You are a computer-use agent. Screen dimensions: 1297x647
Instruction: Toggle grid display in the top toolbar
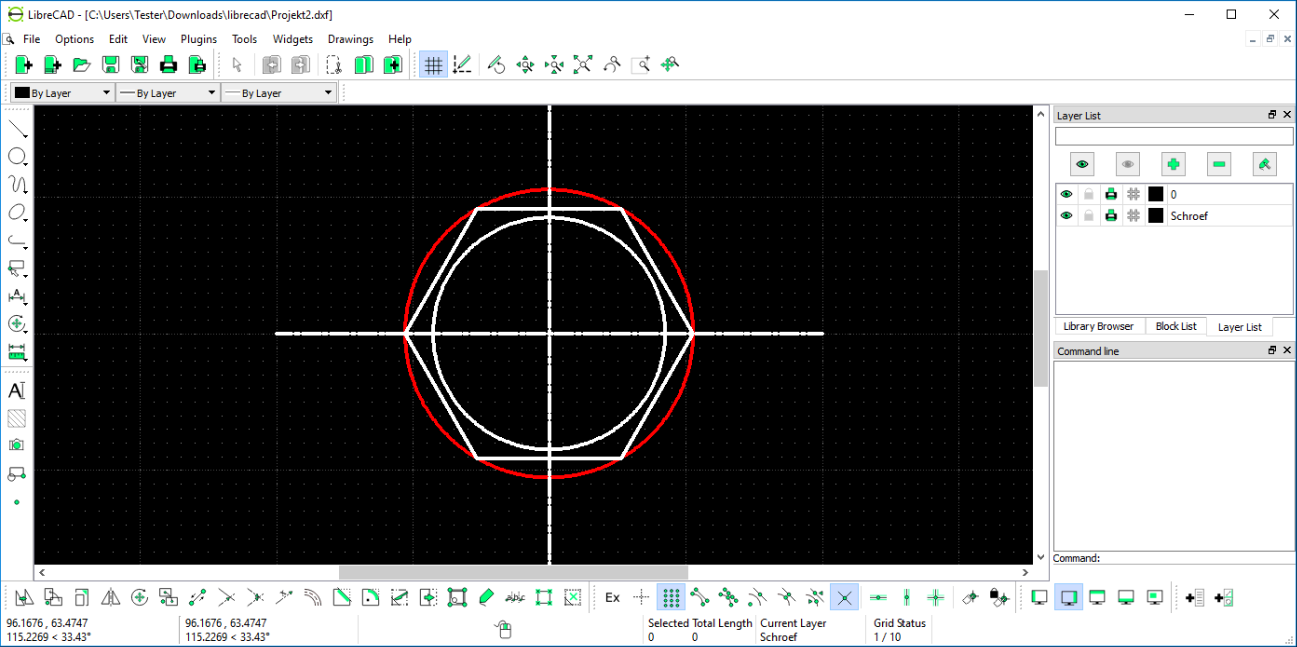pyautogui.click(x=433, y=63)
